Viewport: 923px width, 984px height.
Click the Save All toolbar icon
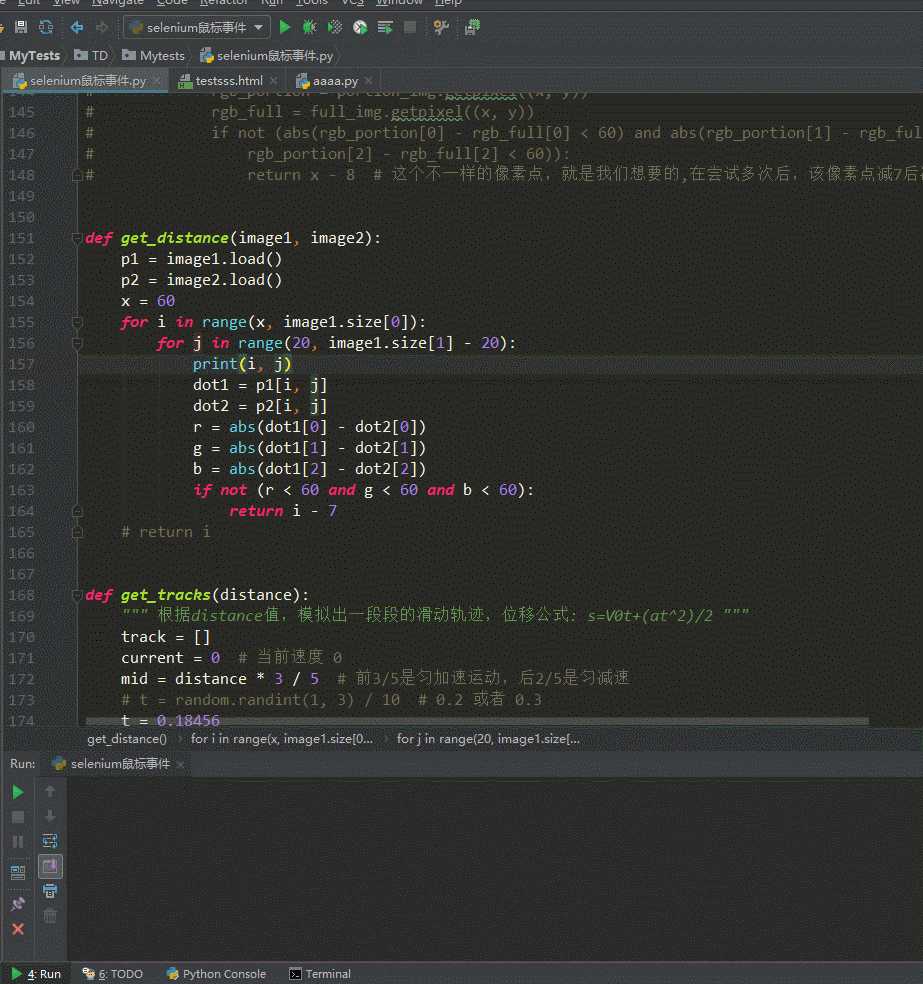point(21,27)
